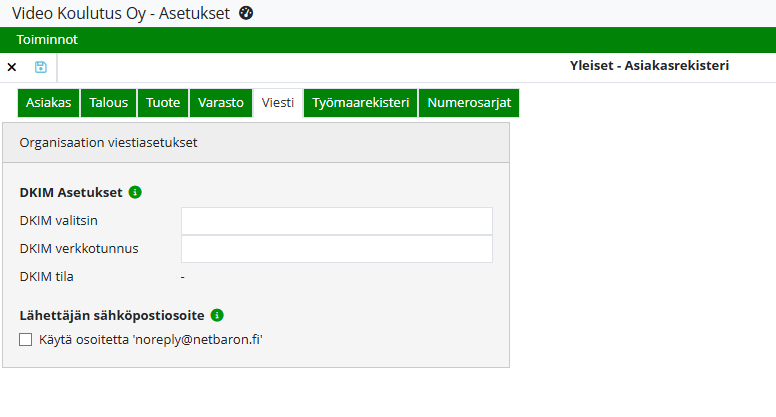Click the info icon beside DKIM Asetukset
The image size is (776, 417).
pos(135,192)
